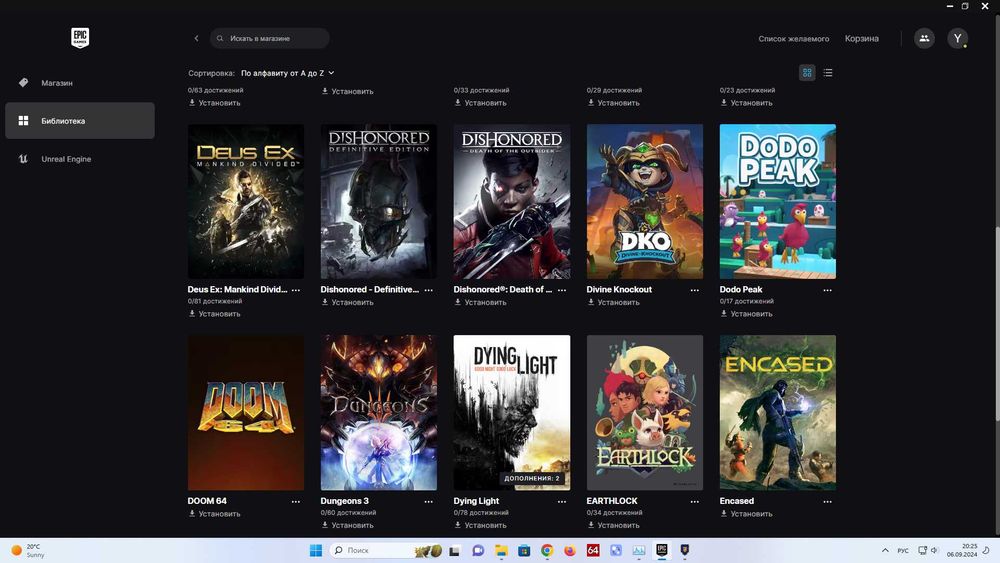The width and height of the screenshot is (1000, 563).
Task: Click the Dying Light title text
Action: click(476, 501)
